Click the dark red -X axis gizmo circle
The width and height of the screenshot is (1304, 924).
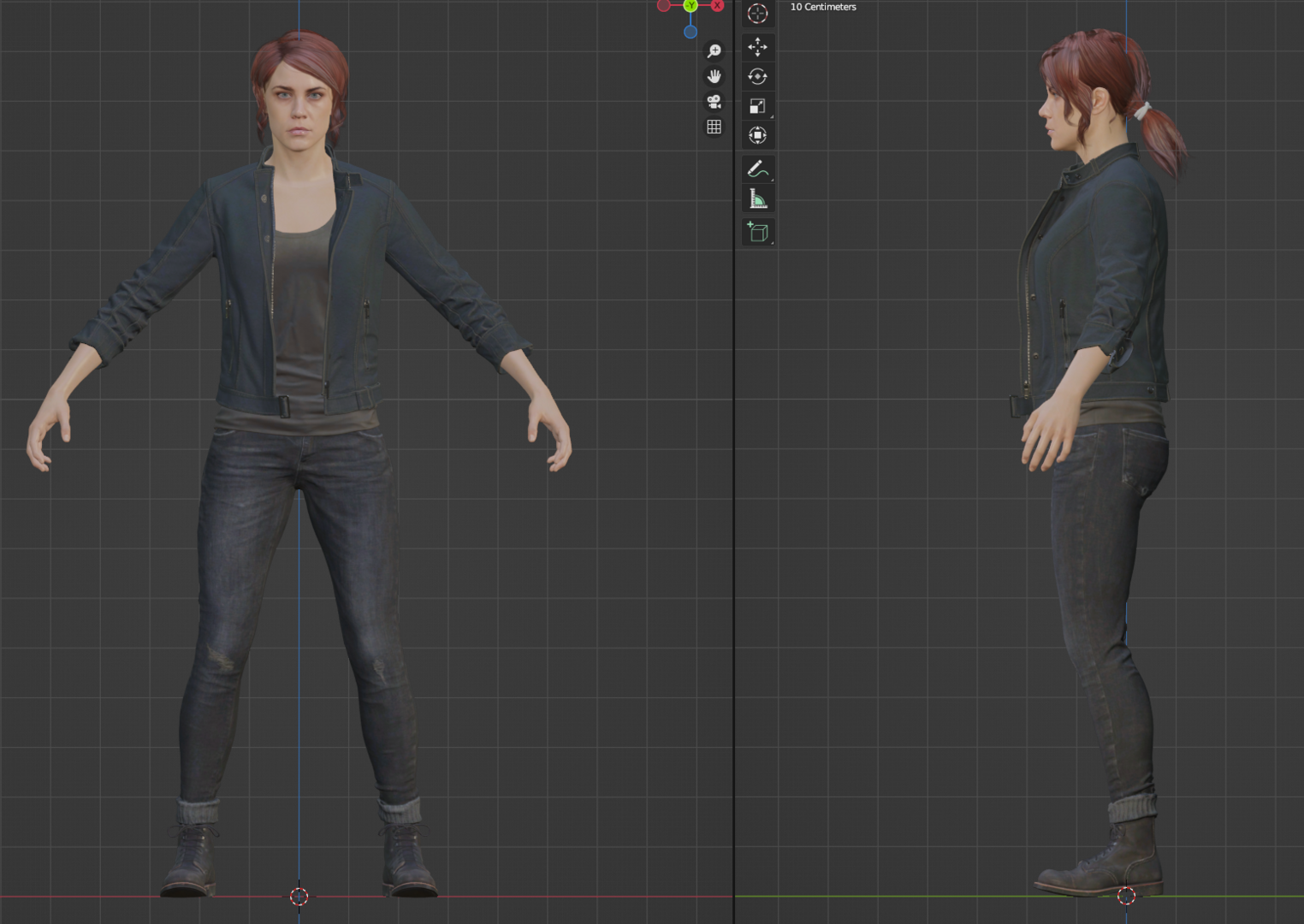point(663,5)
